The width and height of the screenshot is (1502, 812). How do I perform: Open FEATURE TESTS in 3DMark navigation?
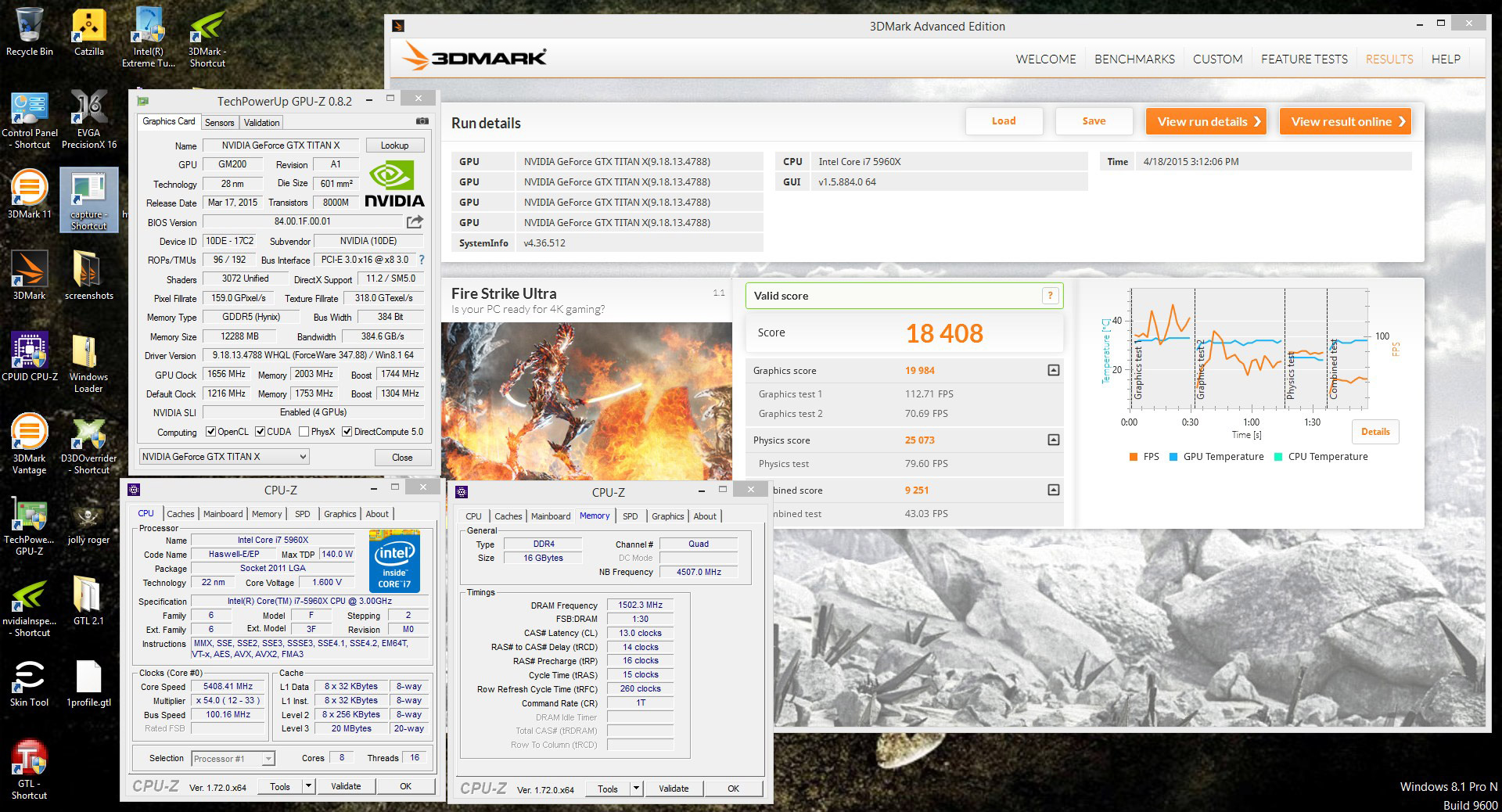coord(1304,59)
